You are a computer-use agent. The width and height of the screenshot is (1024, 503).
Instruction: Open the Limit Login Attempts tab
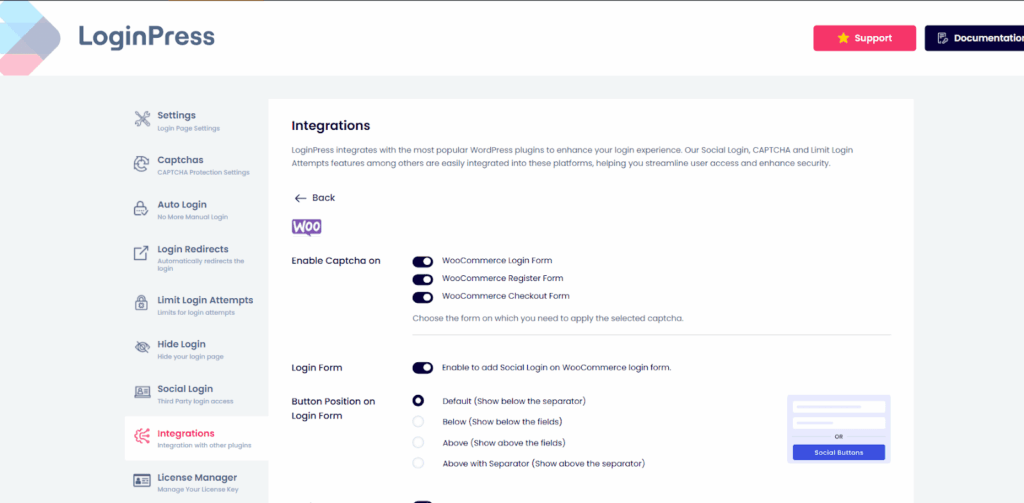(196, 305)
